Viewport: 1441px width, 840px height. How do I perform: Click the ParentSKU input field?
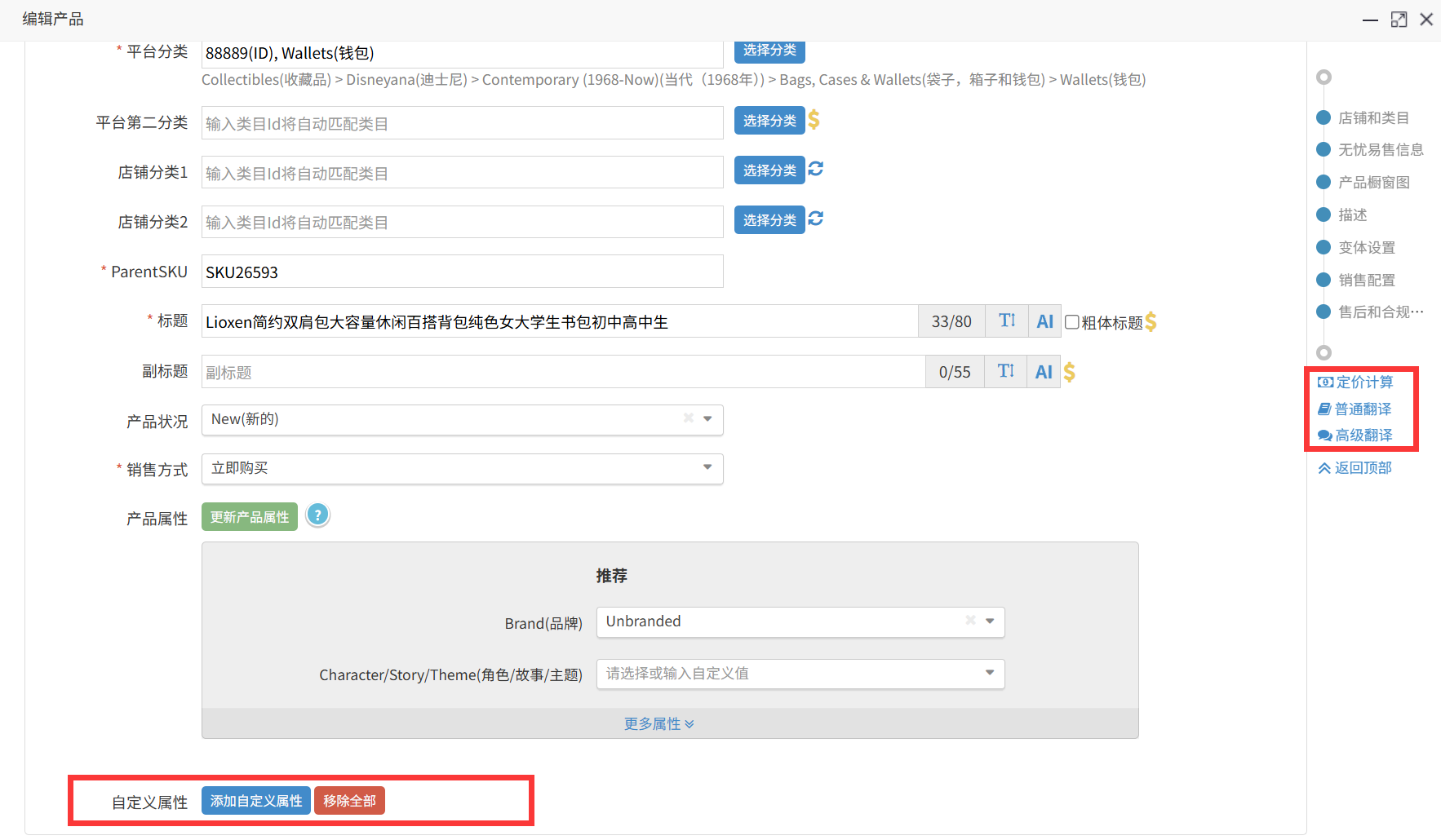pyautogui.click(x=462, y=272)
